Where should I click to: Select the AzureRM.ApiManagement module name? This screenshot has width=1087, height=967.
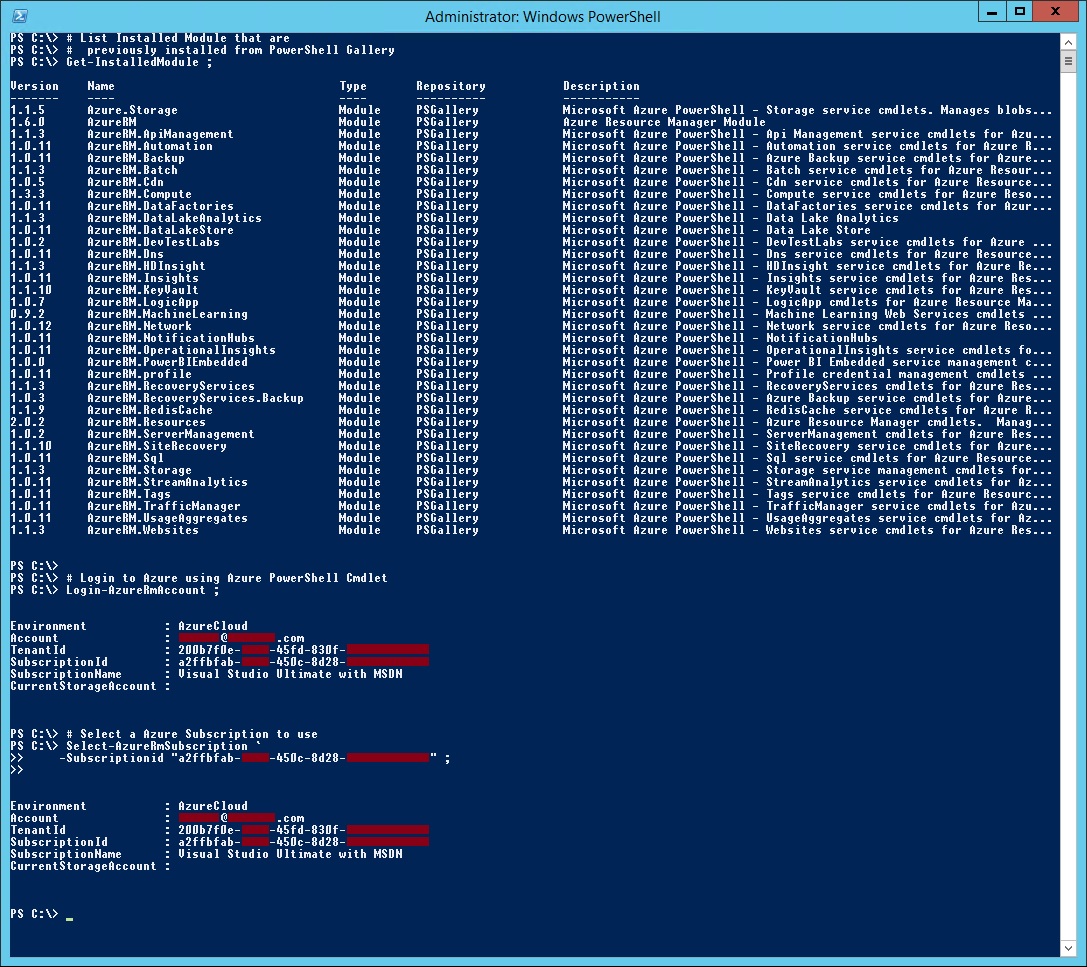click(160, 134)
